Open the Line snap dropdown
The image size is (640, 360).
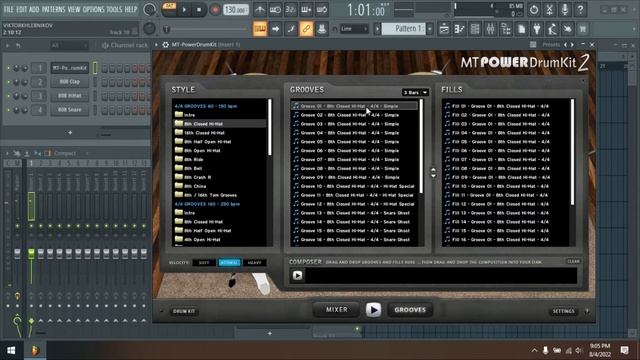[354, 29]
